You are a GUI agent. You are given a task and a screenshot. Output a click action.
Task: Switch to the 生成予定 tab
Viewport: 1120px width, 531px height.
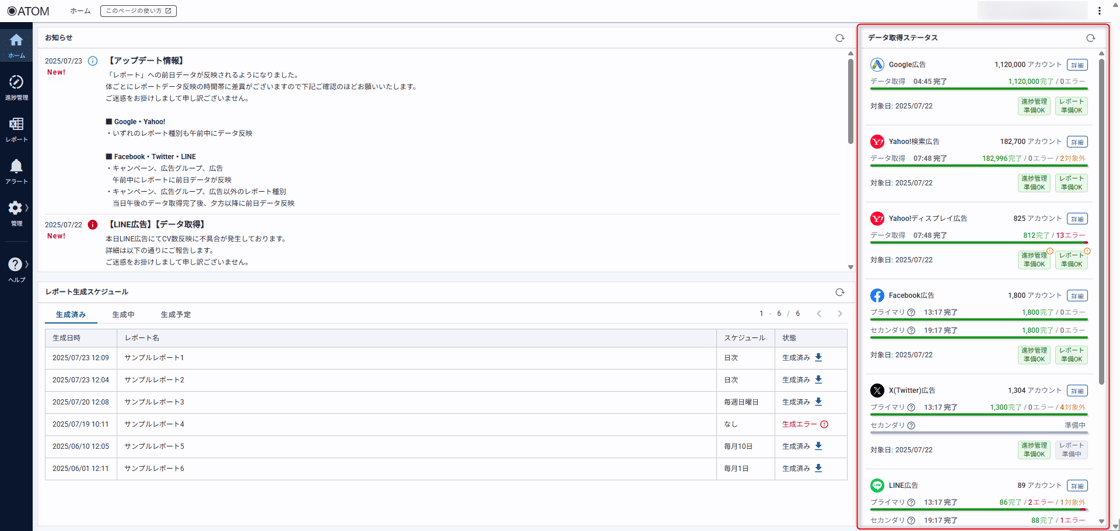(x=175, y=315)
